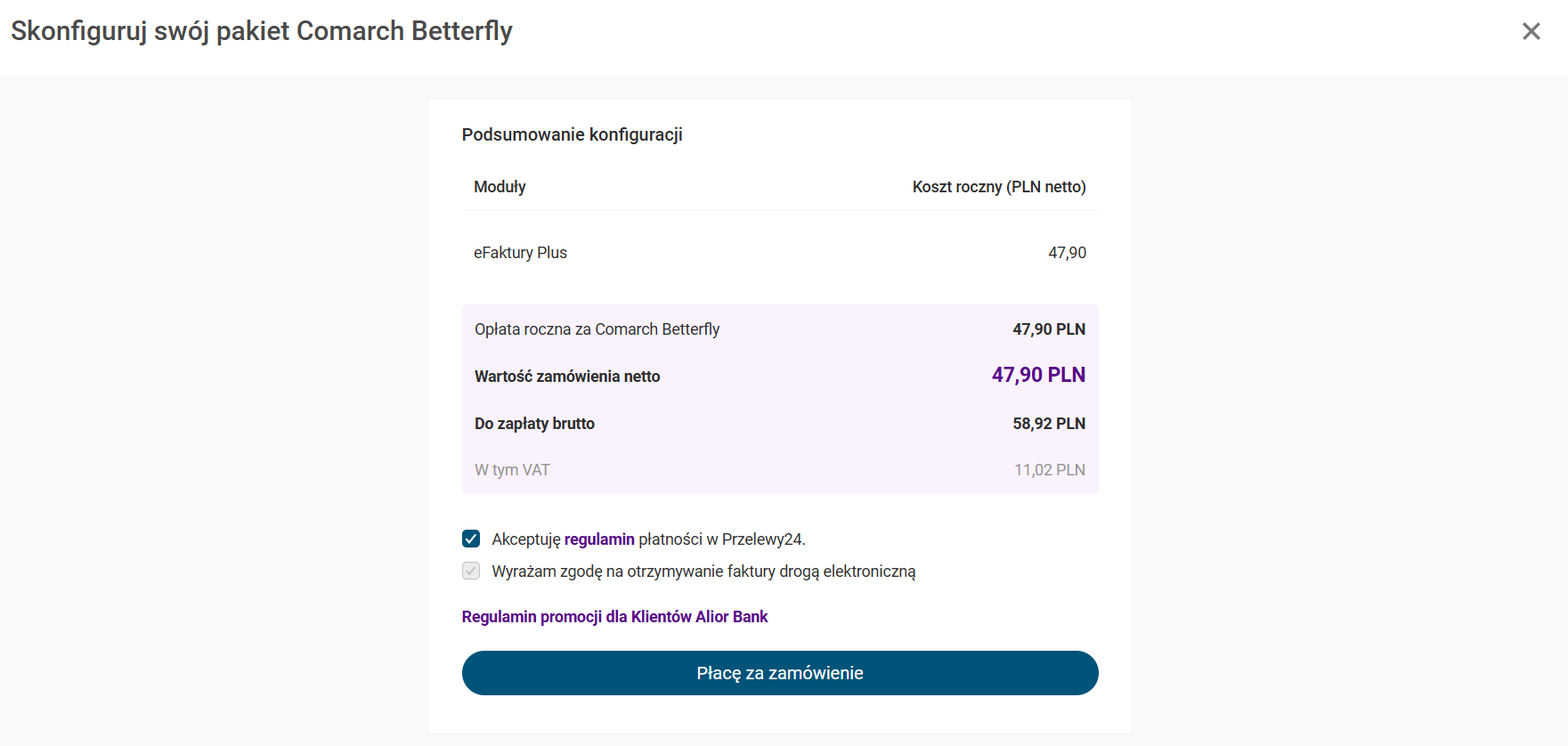This screenshot has height=746, width=1568.
Task: Click the Do zapłaty brutto label
Action: (534, 424)
